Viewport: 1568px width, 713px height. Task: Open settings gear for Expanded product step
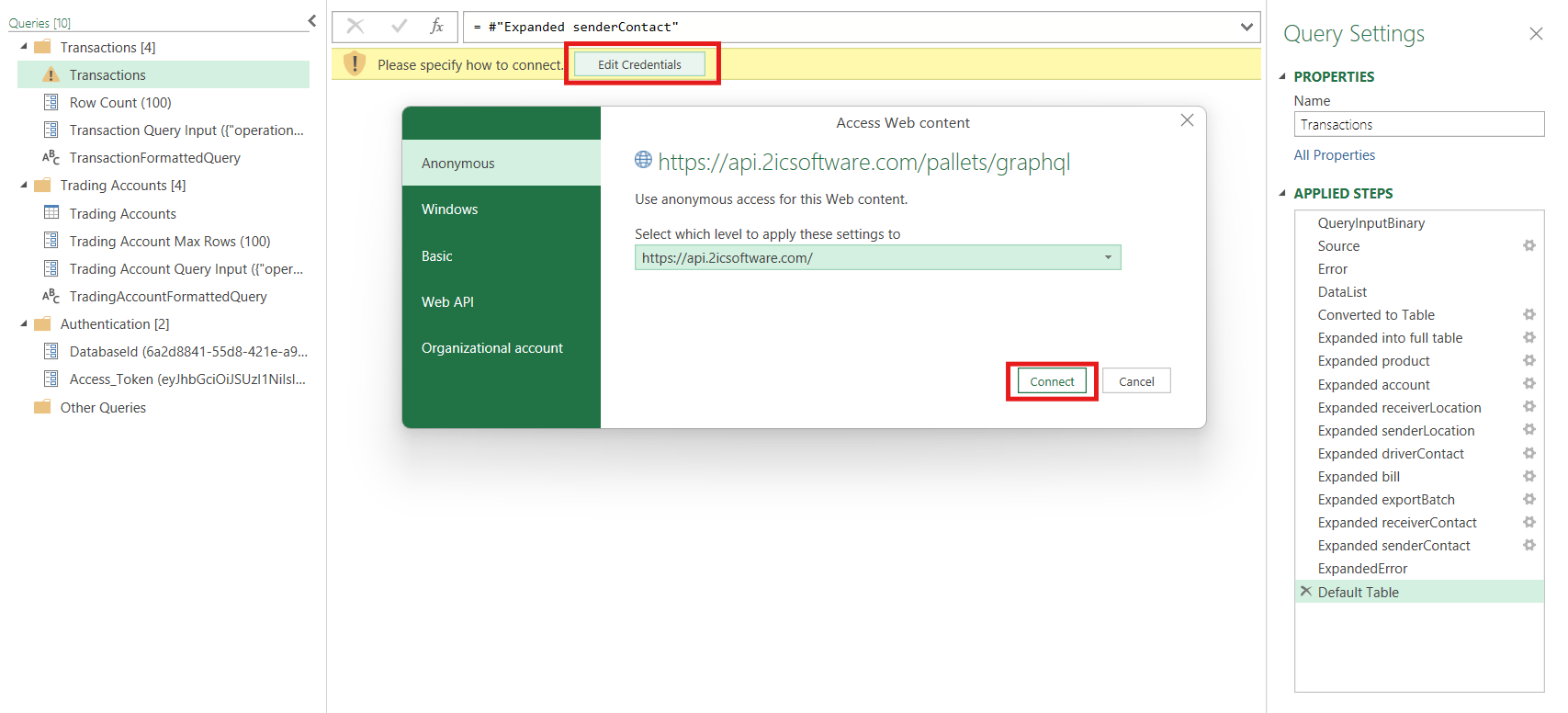(x=1529, y=360)
